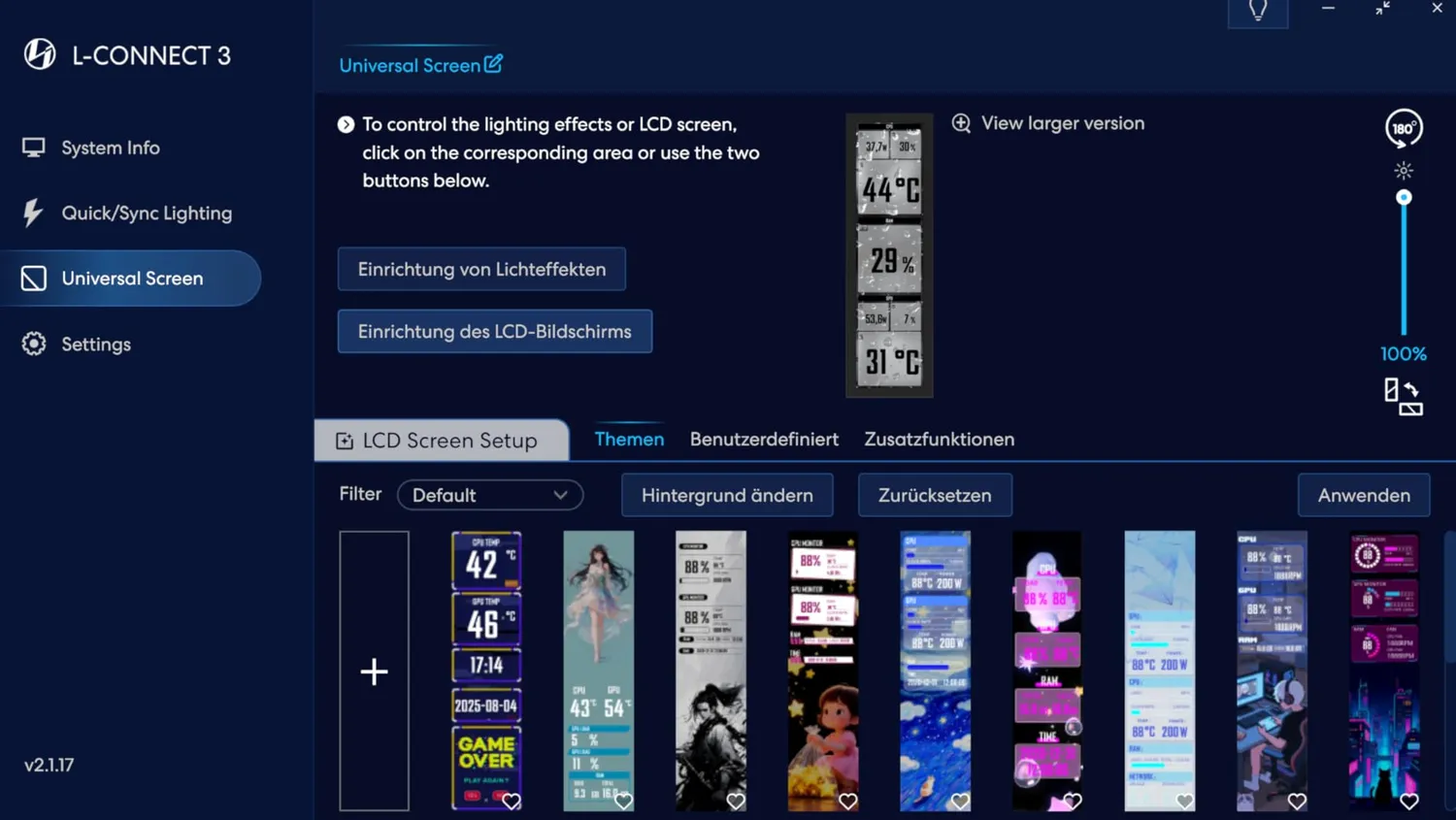The width and height of the screenshot is (1456, 820).
Task: Click the swap screen orientation icon
Action: (1404, 396)
